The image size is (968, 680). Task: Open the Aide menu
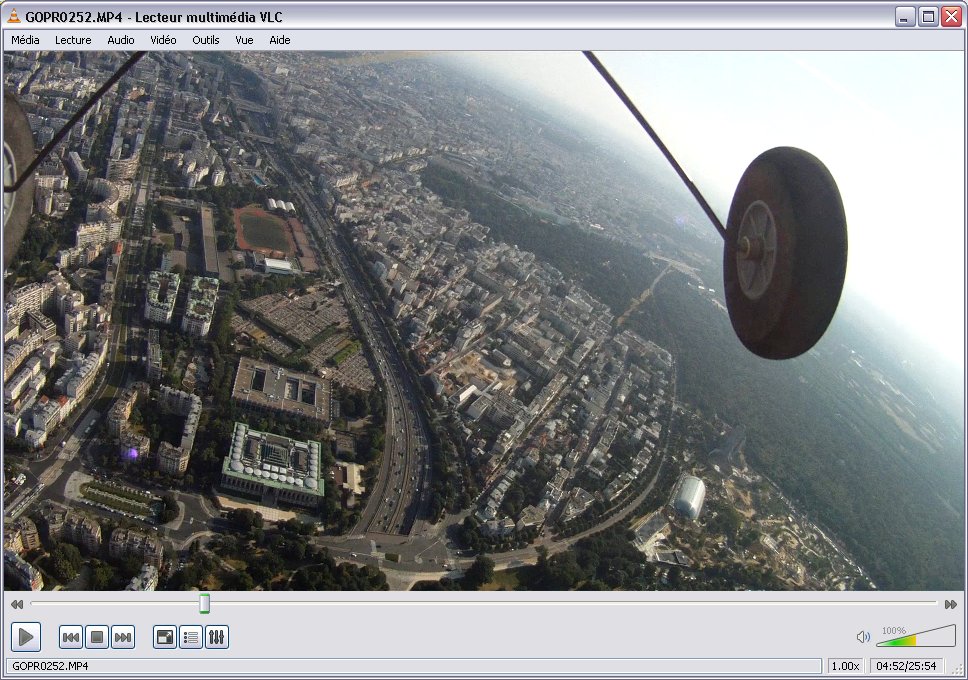(x=280, y=40)
